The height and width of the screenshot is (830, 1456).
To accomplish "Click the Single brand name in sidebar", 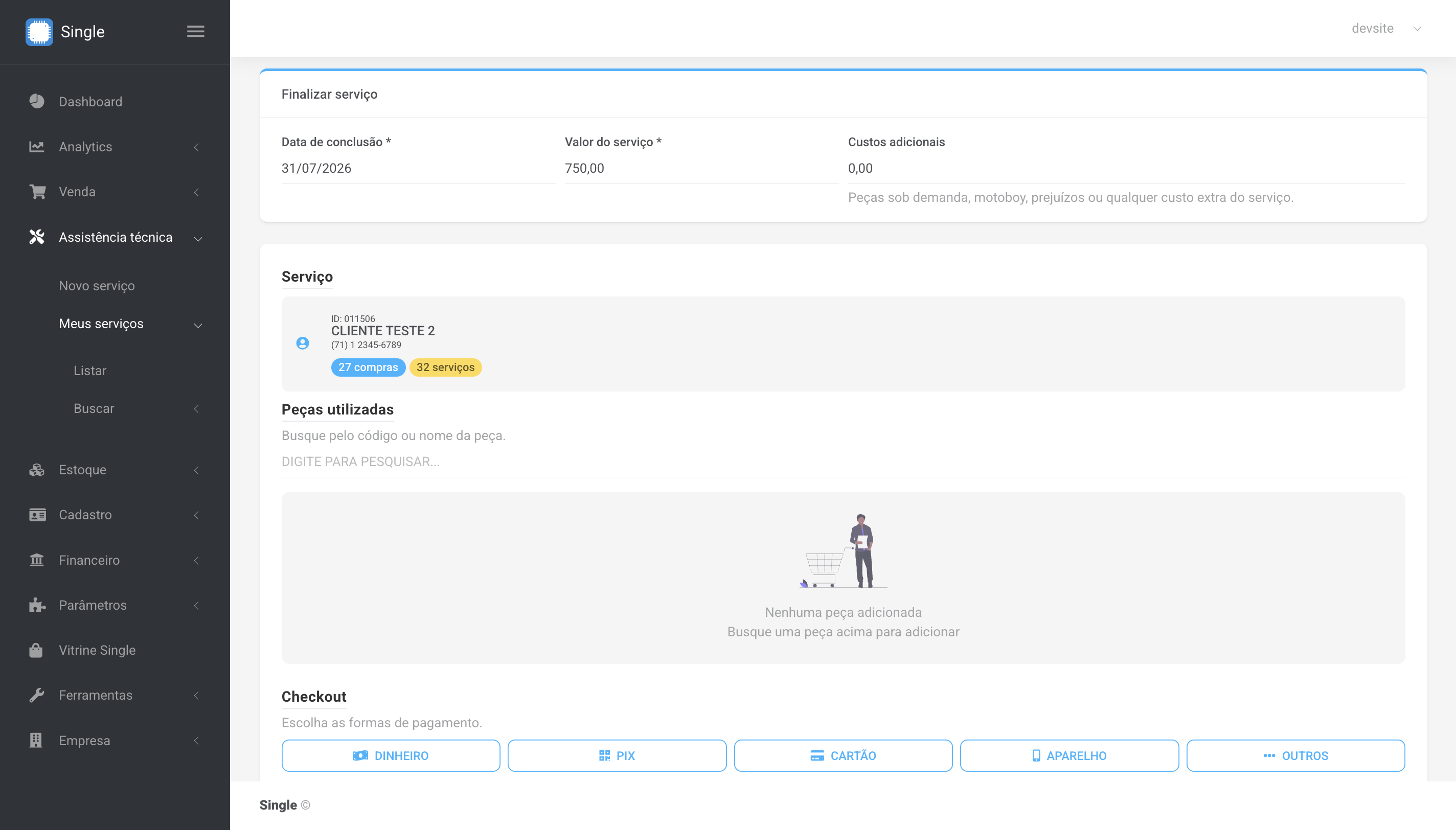I will coord(83,32).
